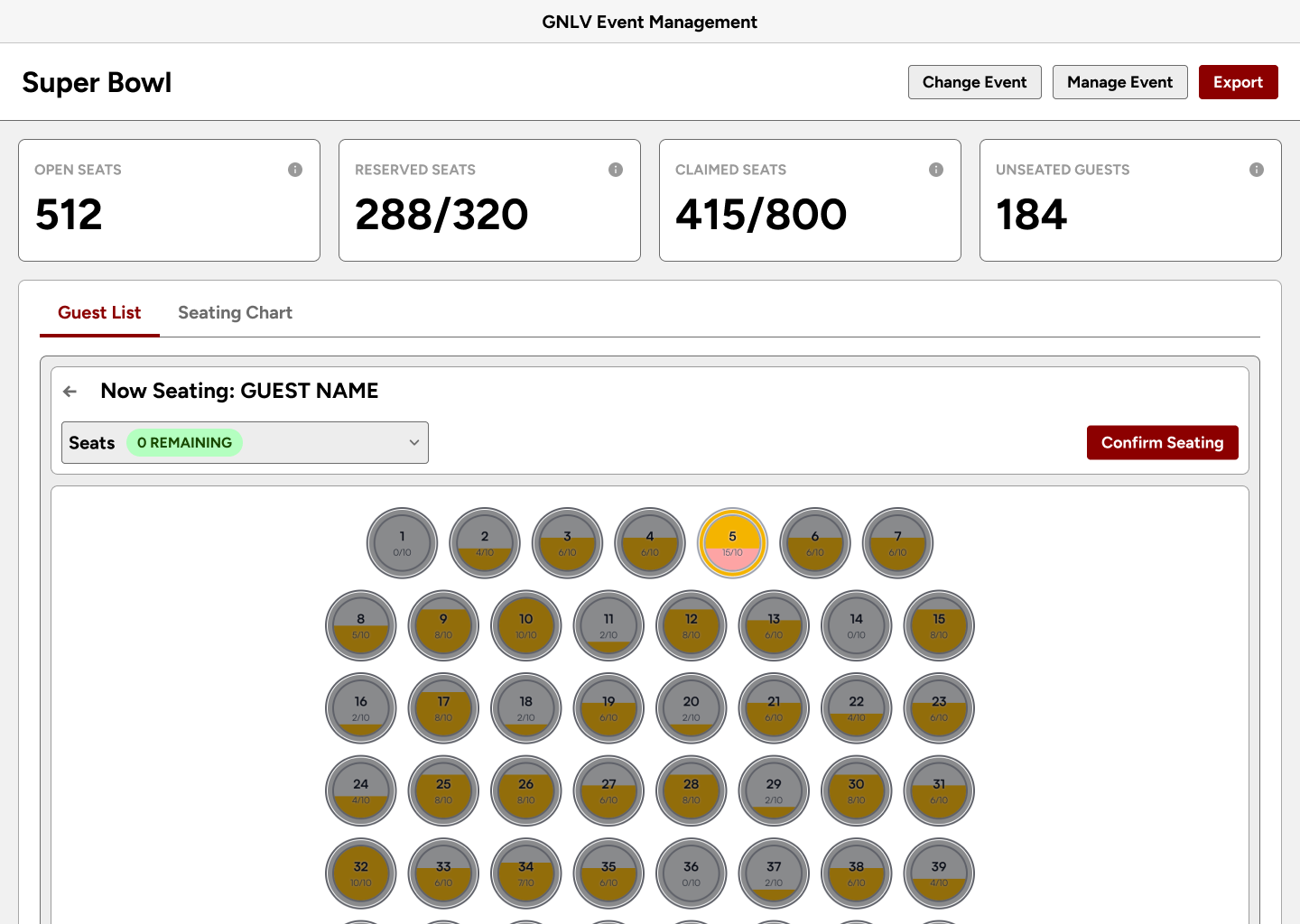Select table 23 in the seating chart
This screenshot has width=1300, height=924.
pyautogui.click(x=939, y=708)
